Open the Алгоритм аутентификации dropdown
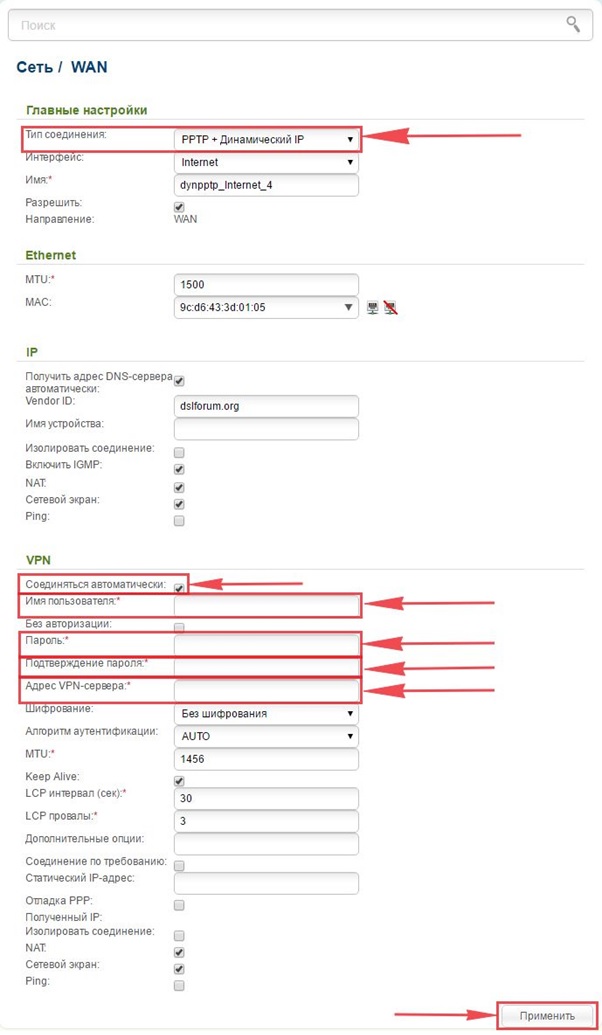This screenshot has width=602, height=1035. [265, 736]
